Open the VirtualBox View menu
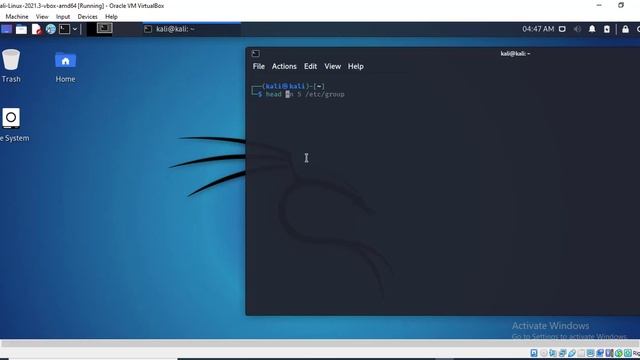The image size is (640, 360). 42,17
